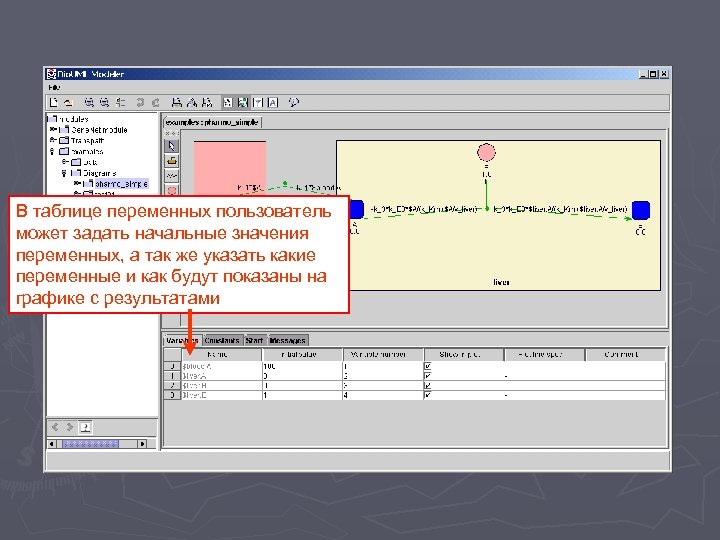Click the Show in plot column header
Screen dimensions: 720x540
coord(464,354)
